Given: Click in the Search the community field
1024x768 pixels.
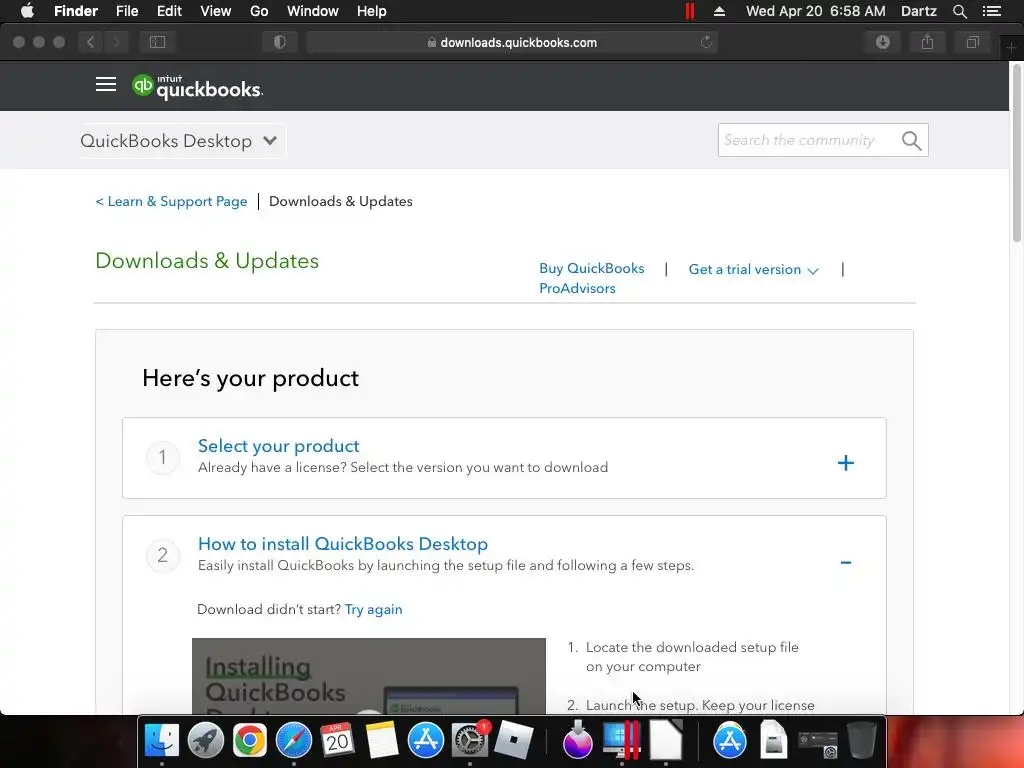Looking at the screenshot, I should 808,140.
